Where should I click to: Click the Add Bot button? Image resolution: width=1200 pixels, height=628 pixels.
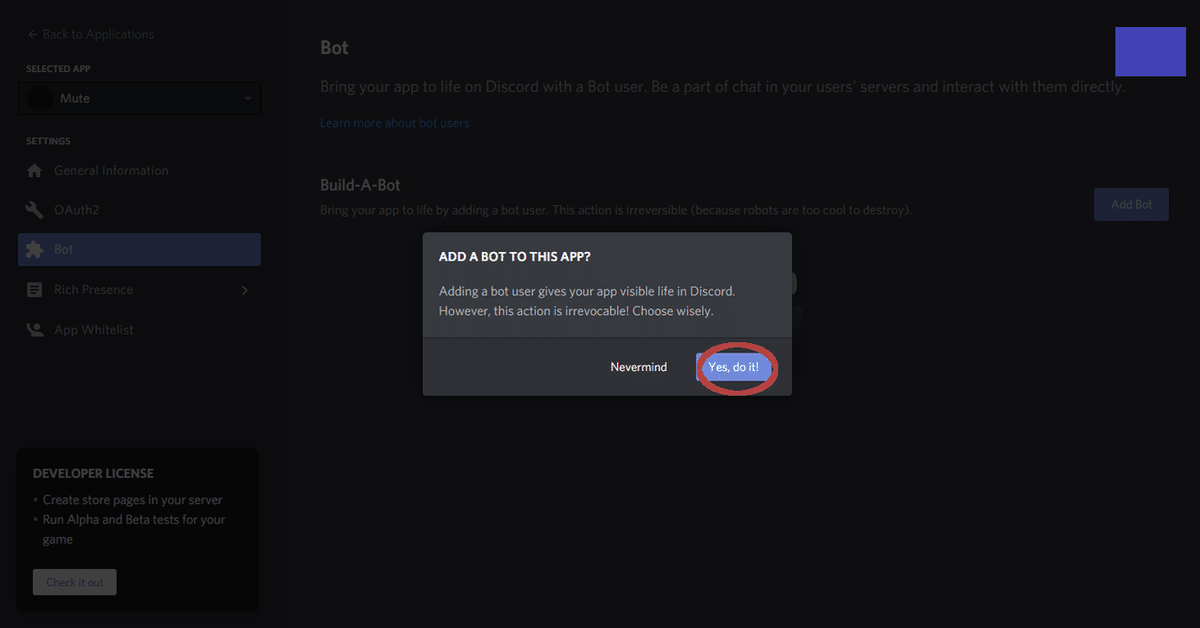tap(1131, 204)
